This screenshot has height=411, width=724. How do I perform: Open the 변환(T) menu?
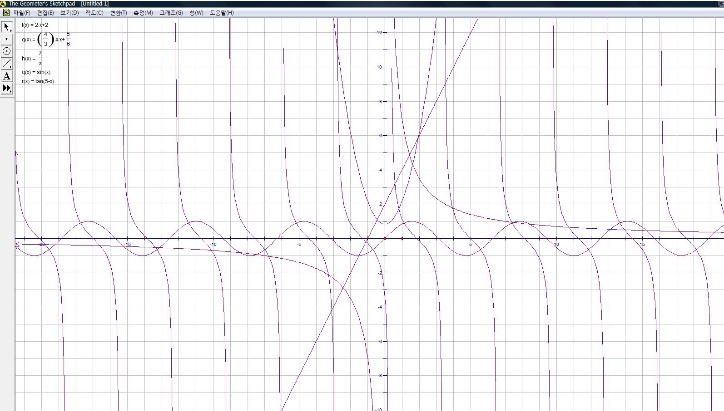click(x=118, y=13)
